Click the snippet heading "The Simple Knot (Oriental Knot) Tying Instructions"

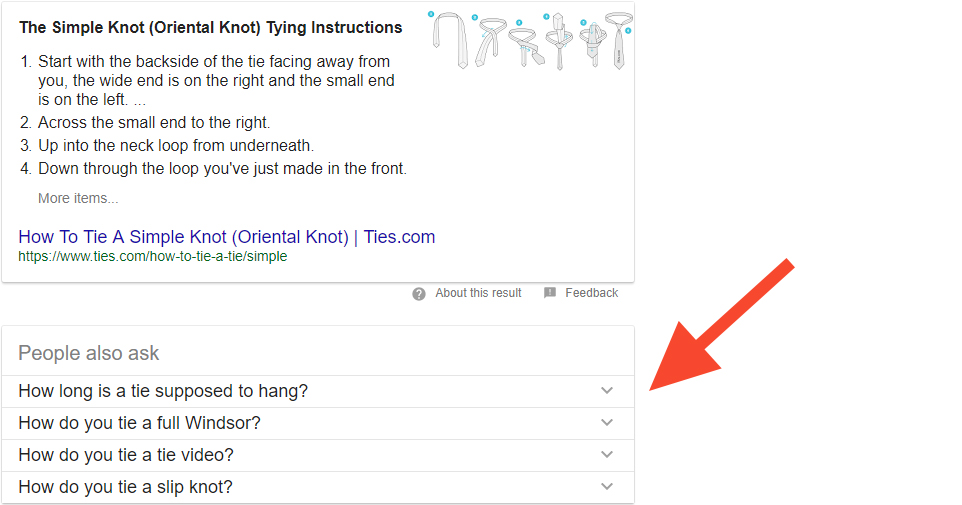210,28
